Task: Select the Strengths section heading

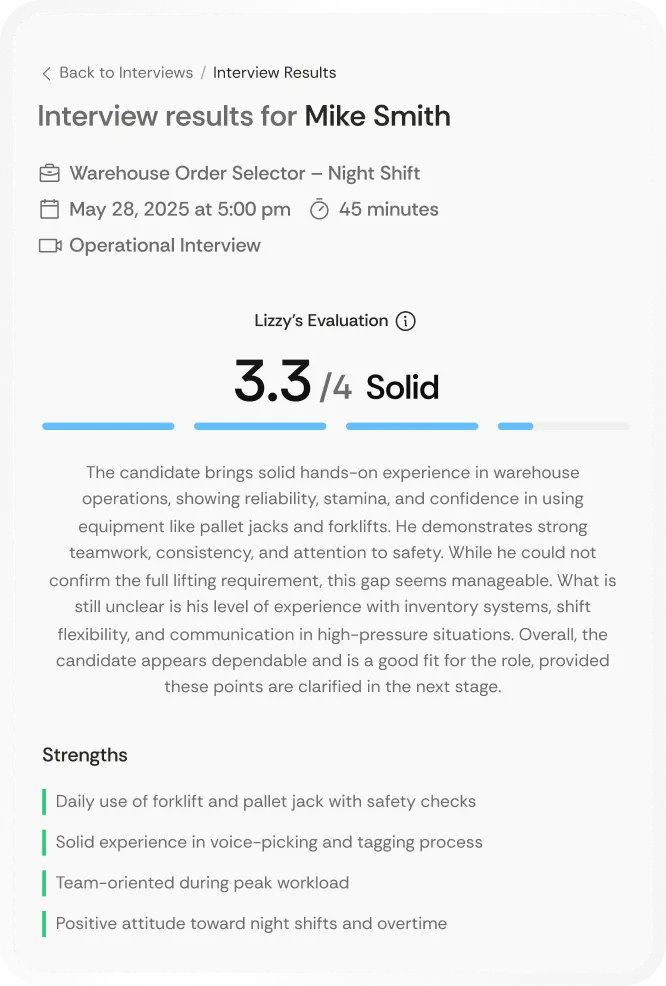Action: (x=84, y=755)
